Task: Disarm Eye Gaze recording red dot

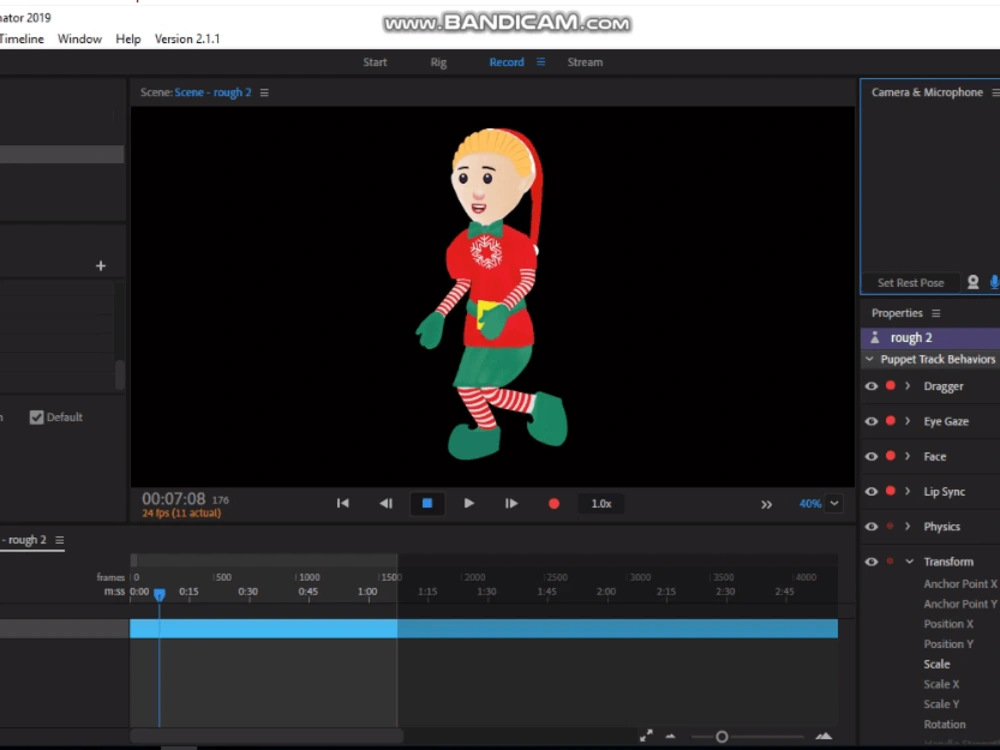Action: [x=890, y=420]
